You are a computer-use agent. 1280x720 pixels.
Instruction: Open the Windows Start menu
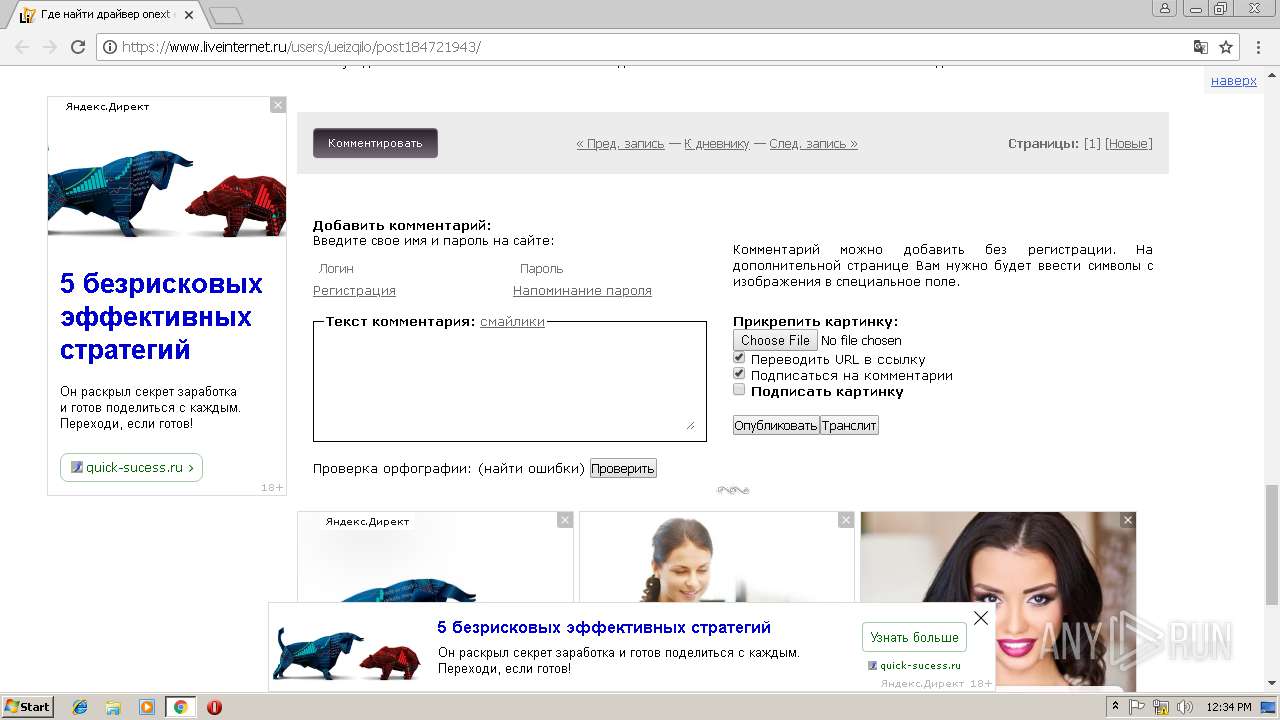tap(27, 707)
